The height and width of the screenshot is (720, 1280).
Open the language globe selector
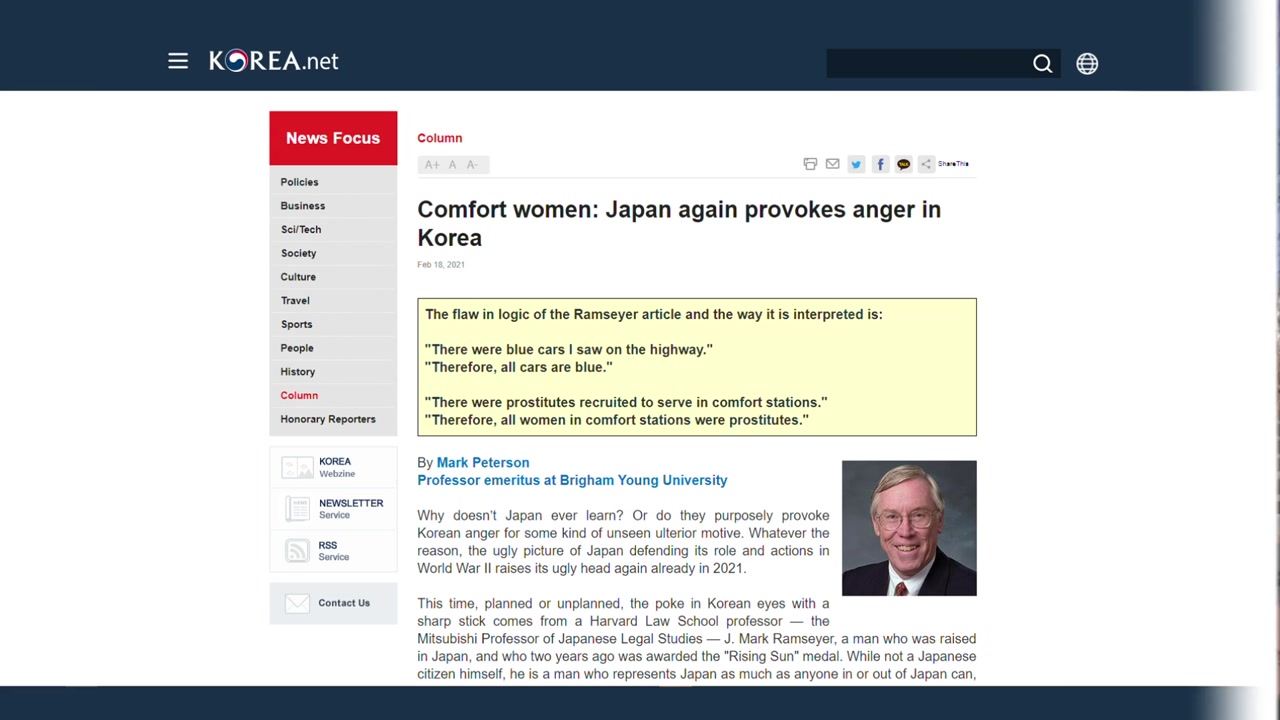(x=1087, y=63)
